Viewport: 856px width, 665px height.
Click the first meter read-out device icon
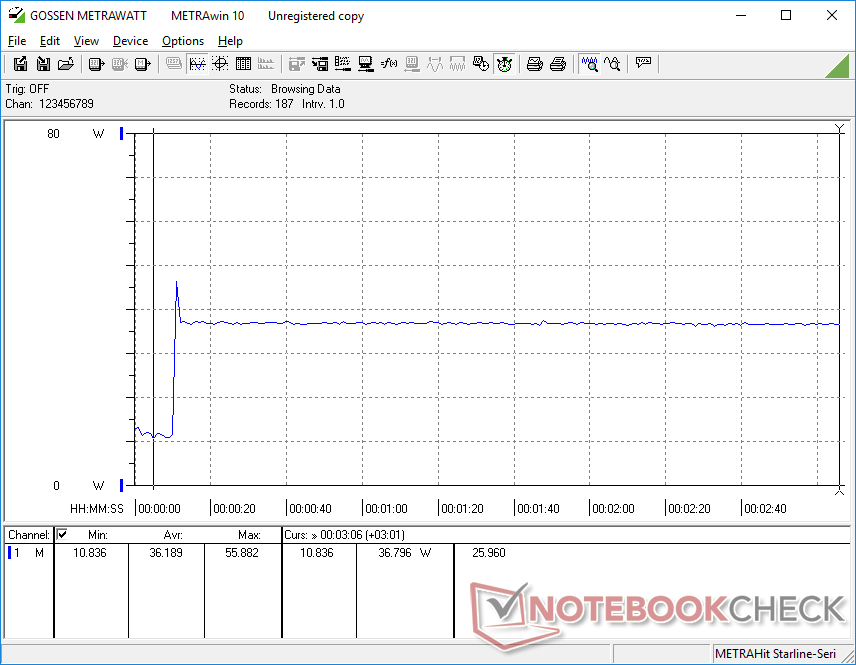click(x=96, y=64)
